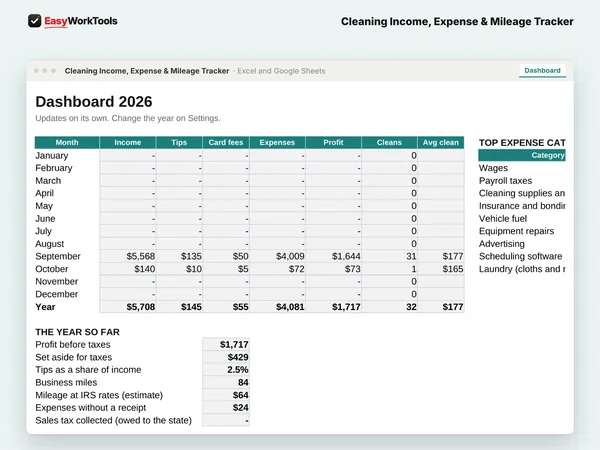Screen dimensions: 600x450
Task: Select the Insurance and bonding category row
Action: point(522,206)
